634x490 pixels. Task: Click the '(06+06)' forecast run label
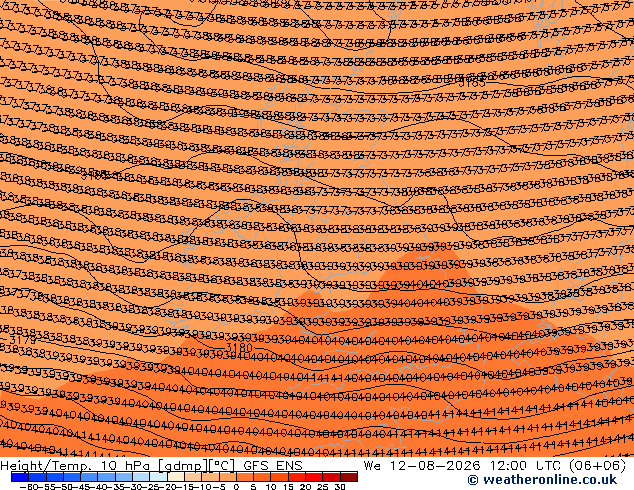pos(598,466)
